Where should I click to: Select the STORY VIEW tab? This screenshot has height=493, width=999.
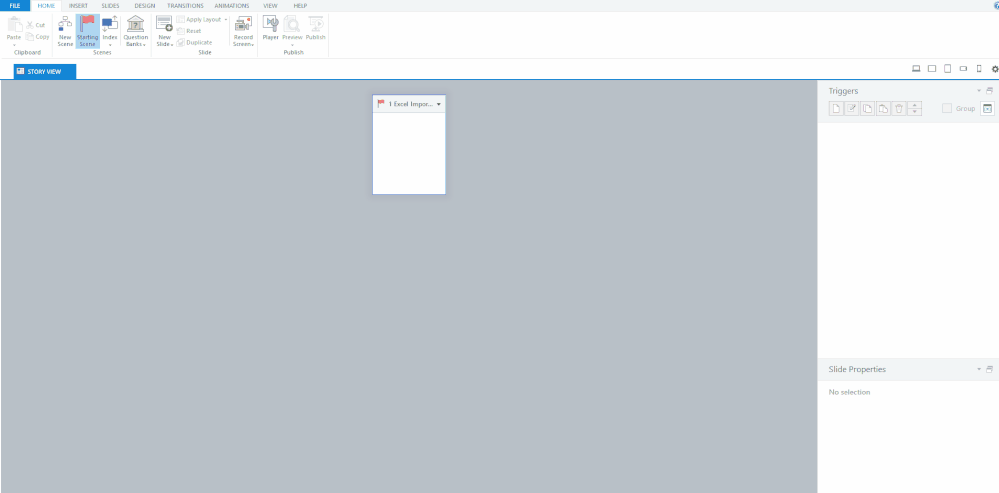pos(45,71)
